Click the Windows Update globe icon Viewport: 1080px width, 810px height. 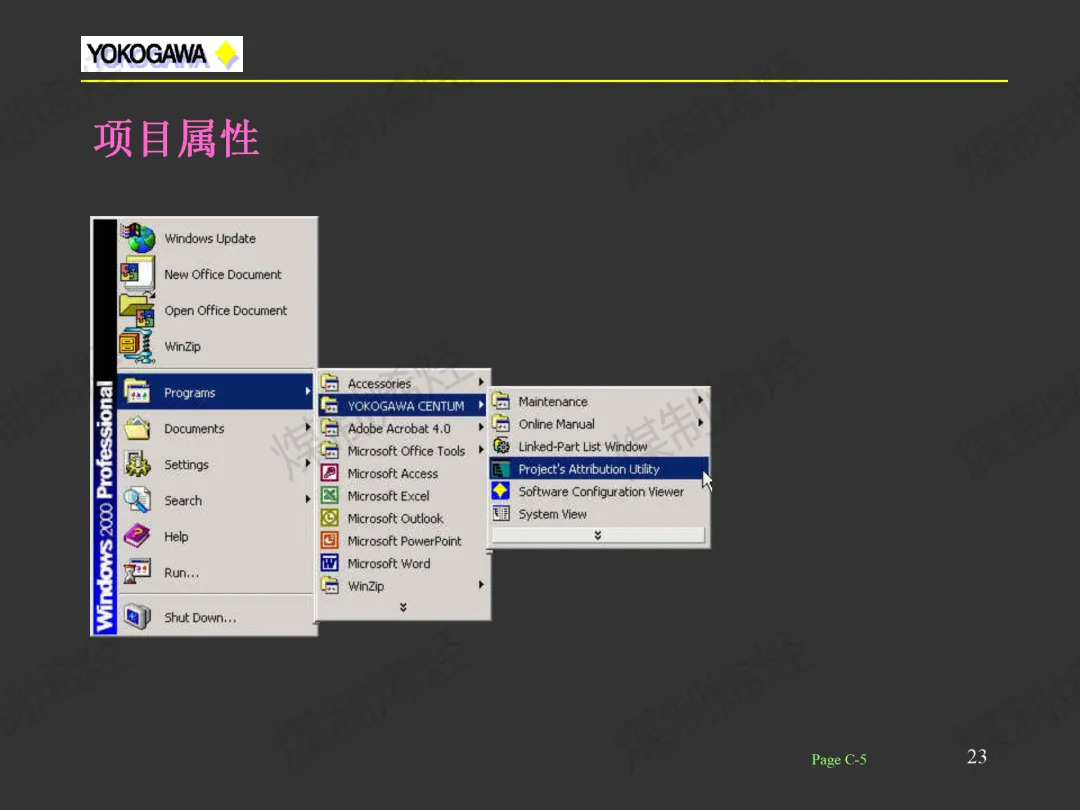pyautogui.click(x=138, y=238)
